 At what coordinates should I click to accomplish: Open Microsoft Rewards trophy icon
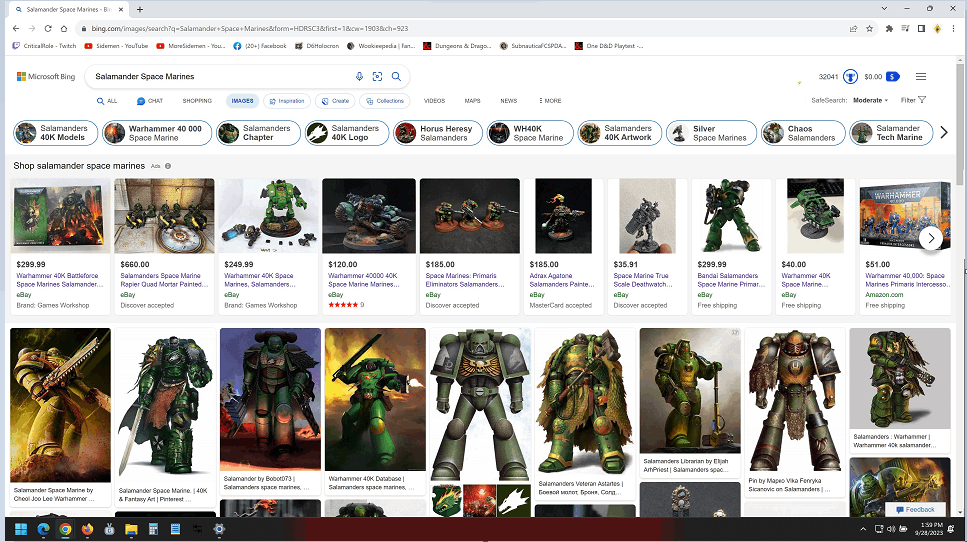click(x=850, y=76)
